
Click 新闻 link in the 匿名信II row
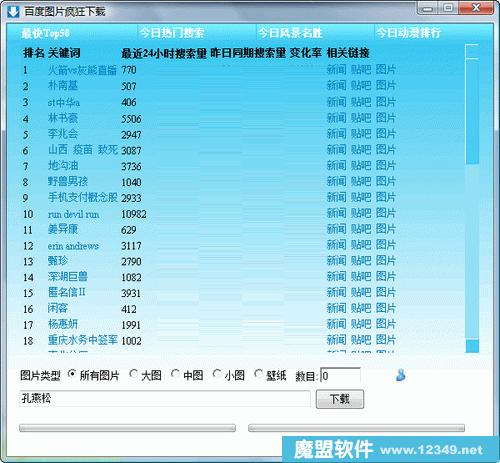pos(336,292)
